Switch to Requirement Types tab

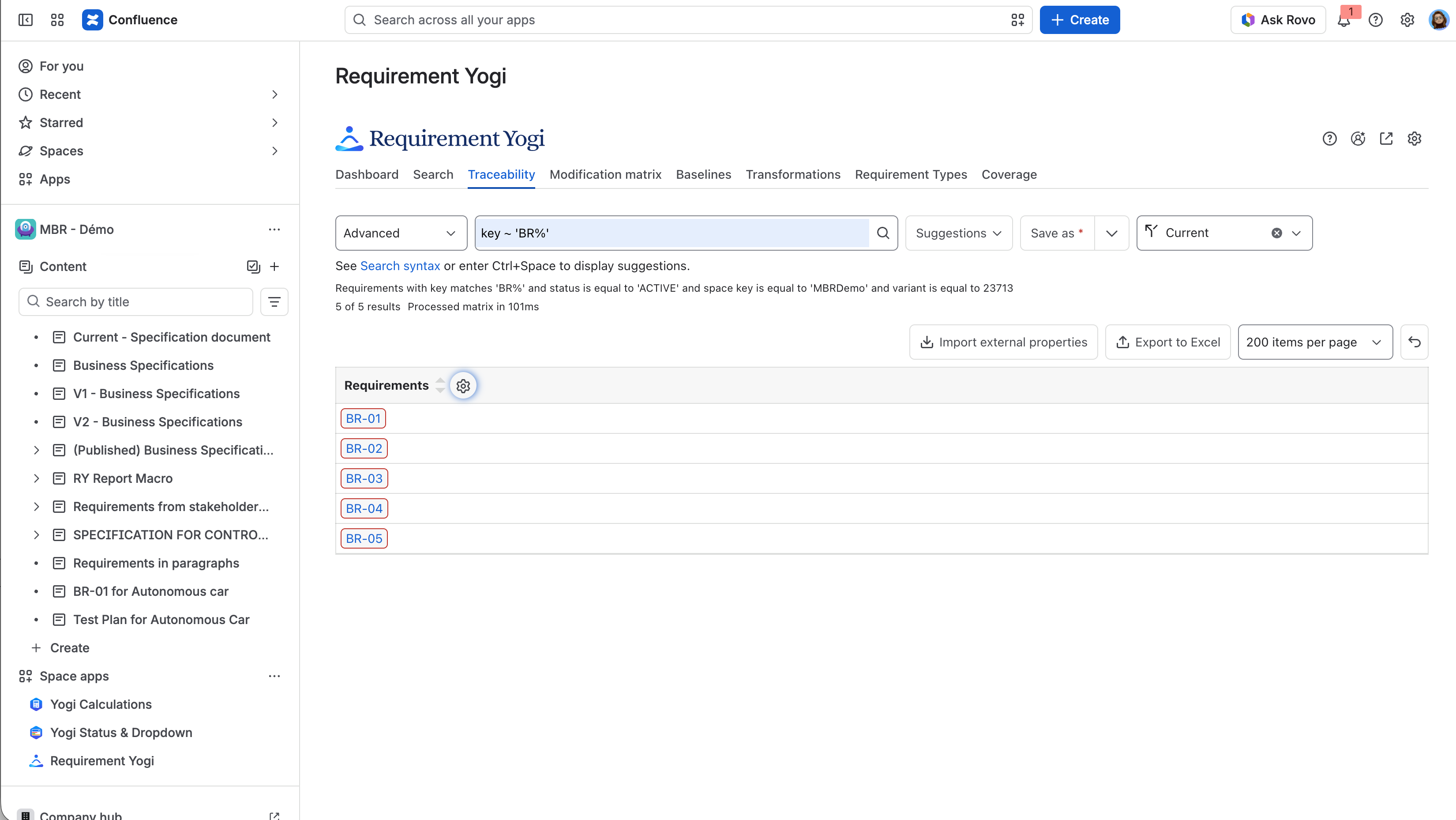click(x=911, y=175)
